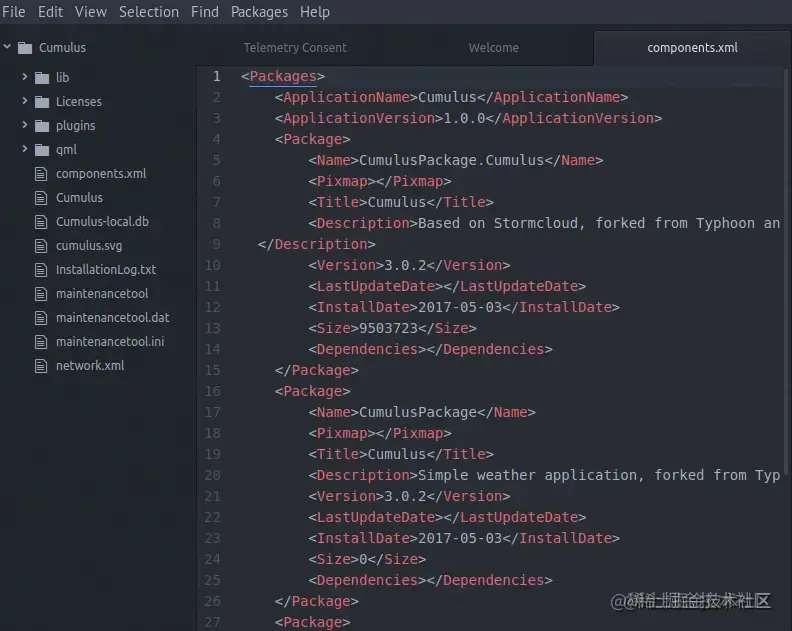Click the ApplicationVersion 1.0.0 value
Viewport: 792px width, 631px height.
[x=464, y=118]
